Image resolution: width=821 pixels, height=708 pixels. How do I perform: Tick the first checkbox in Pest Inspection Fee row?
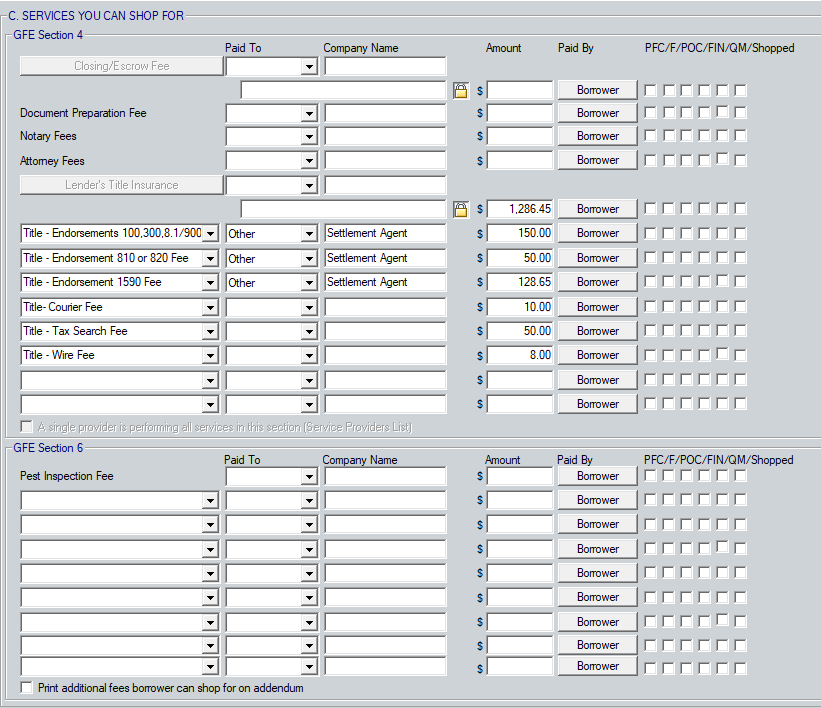coord(650,476)
